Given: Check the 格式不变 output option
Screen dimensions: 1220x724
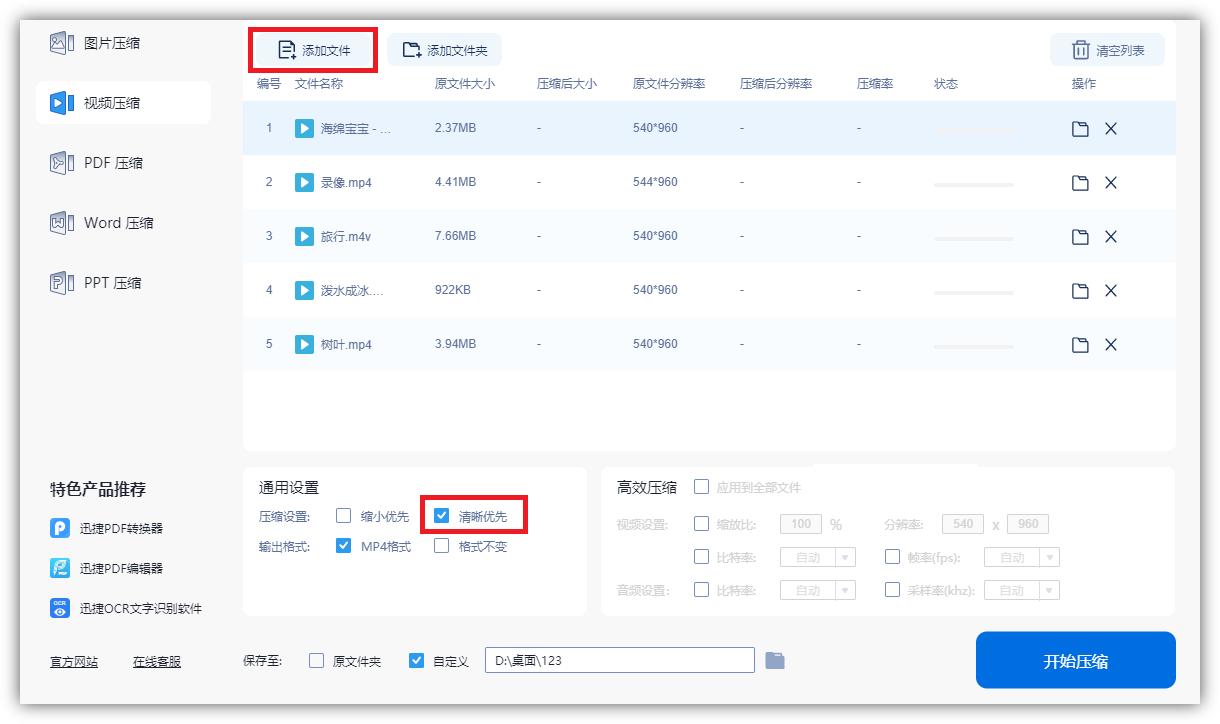Looking at the screenshot, I should [441, 546].
